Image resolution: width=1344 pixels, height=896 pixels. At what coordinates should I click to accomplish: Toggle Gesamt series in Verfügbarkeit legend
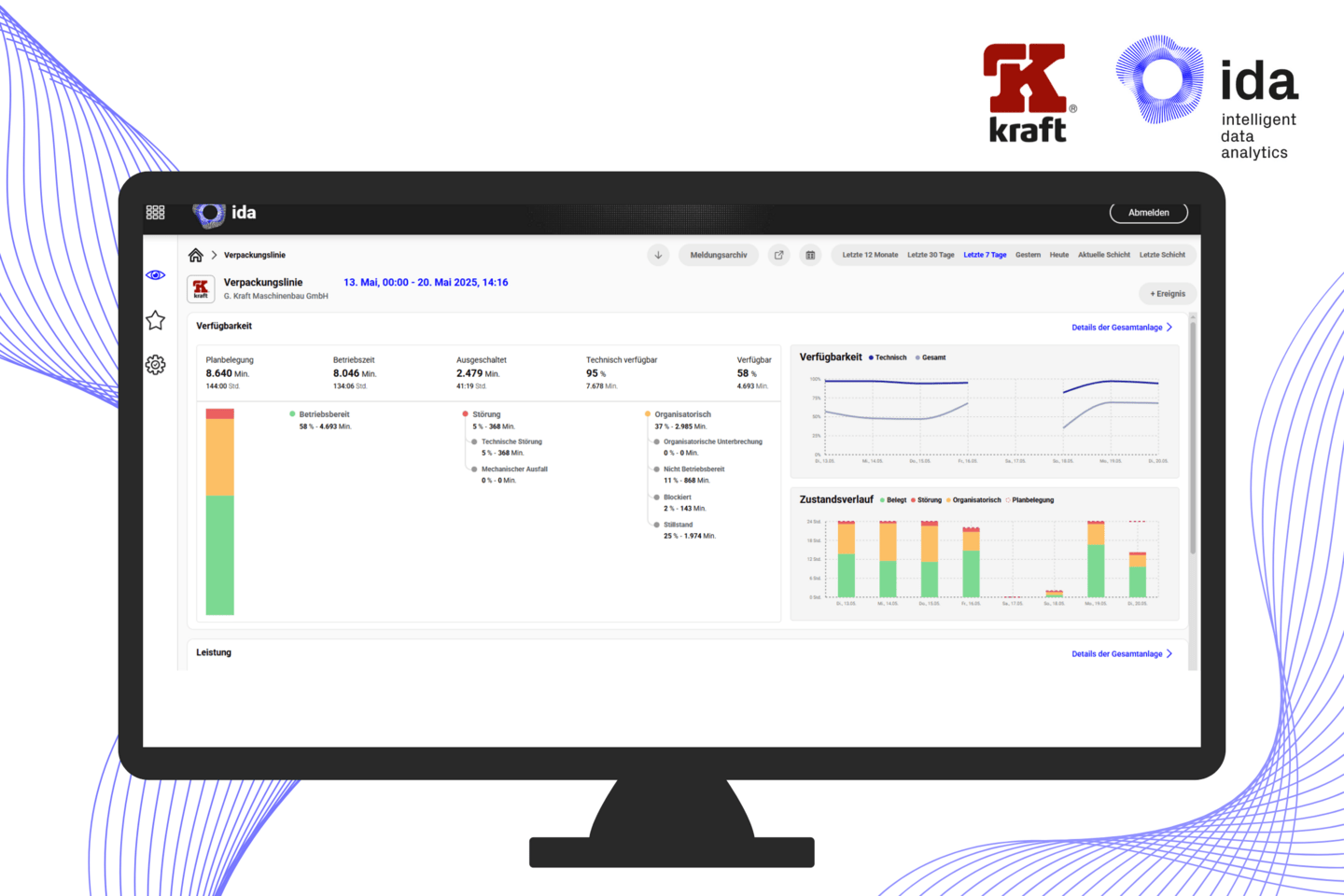pos(931,357)
